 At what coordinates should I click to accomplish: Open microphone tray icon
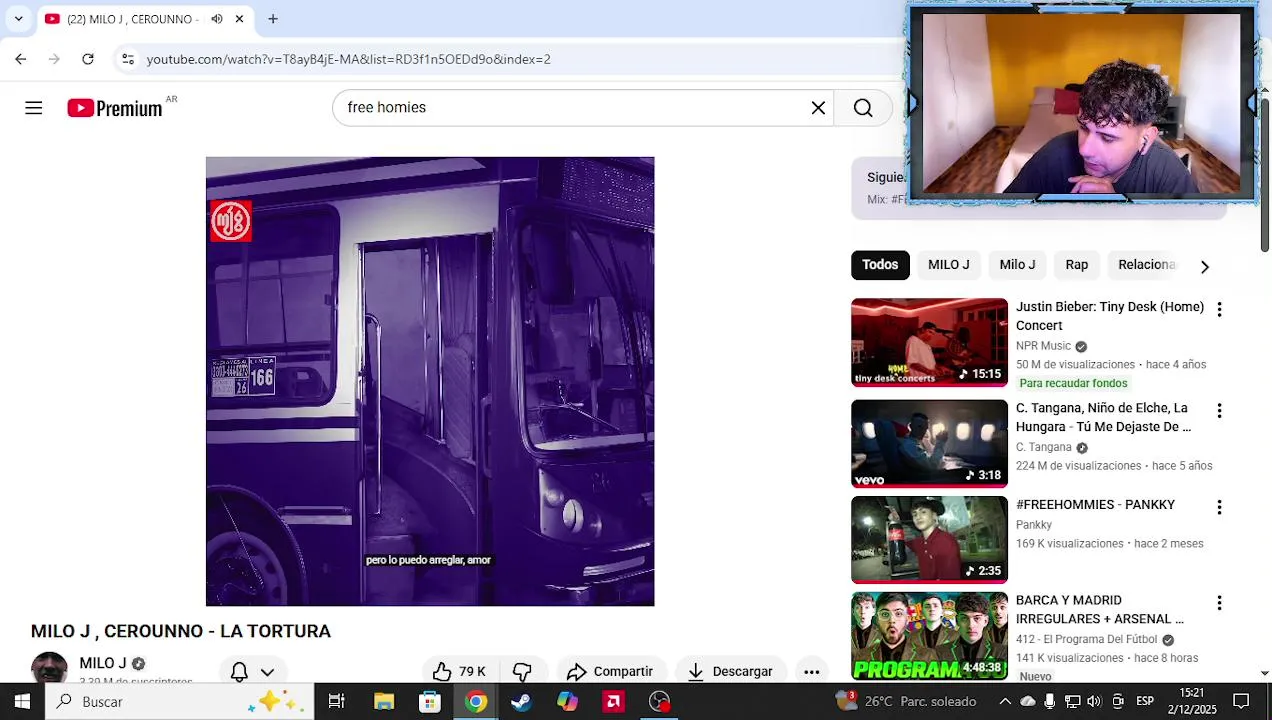pos(1049,702)
